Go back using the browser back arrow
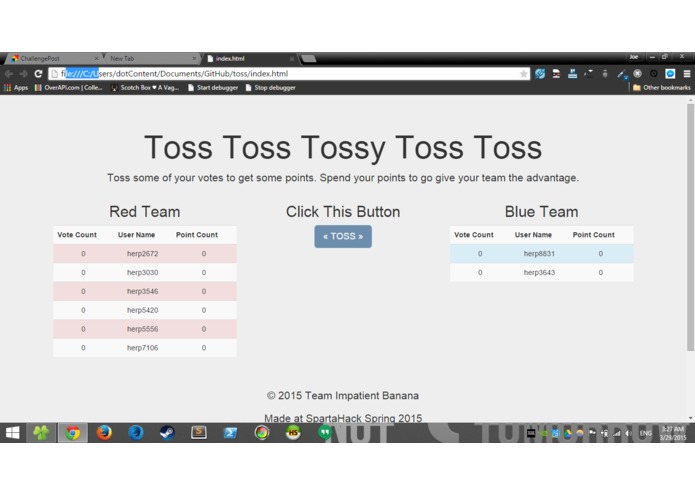This screenshot has width=695, height=494. pos(9,74)
